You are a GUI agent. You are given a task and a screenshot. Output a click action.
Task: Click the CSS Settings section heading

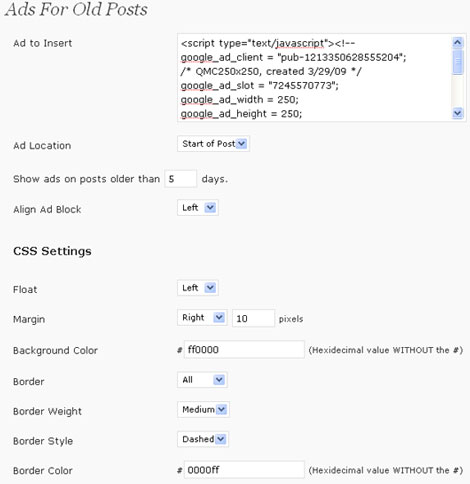52,251
